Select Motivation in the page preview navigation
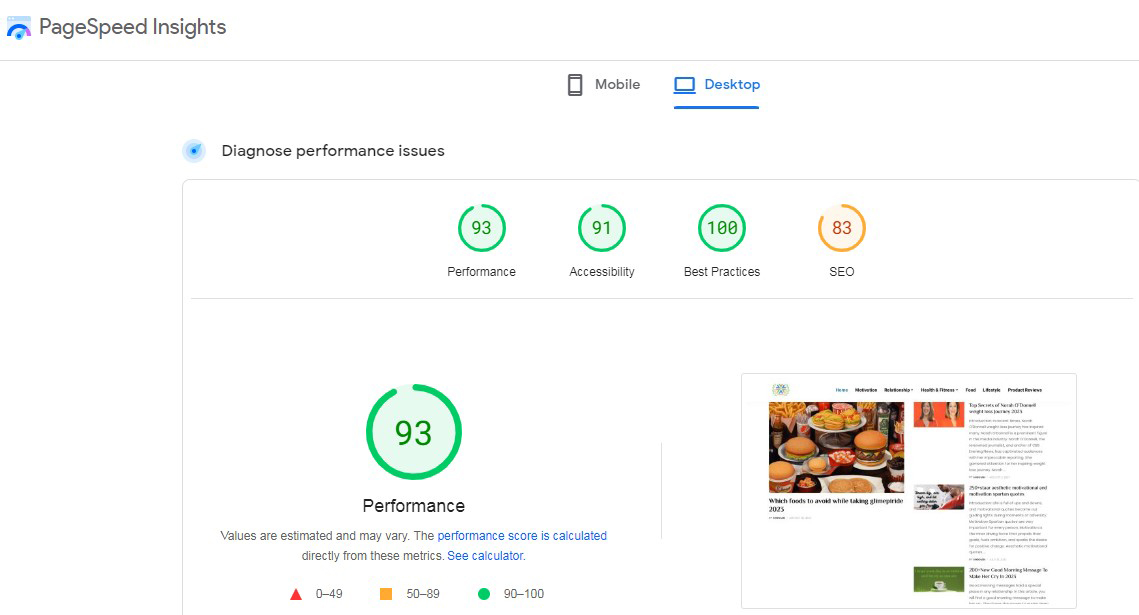Viewport: 1139px width, 615px height. point(866,390)
